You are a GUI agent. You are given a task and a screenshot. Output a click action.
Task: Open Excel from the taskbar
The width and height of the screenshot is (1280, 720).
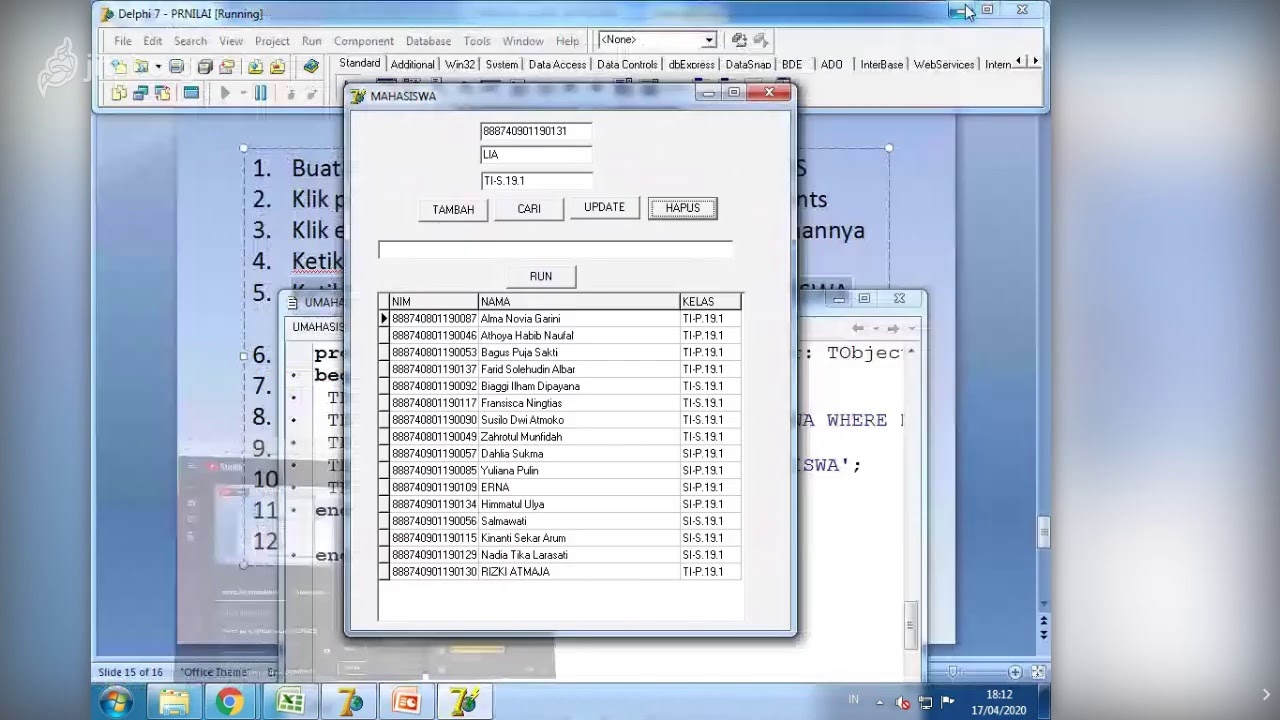click(290, 702)
